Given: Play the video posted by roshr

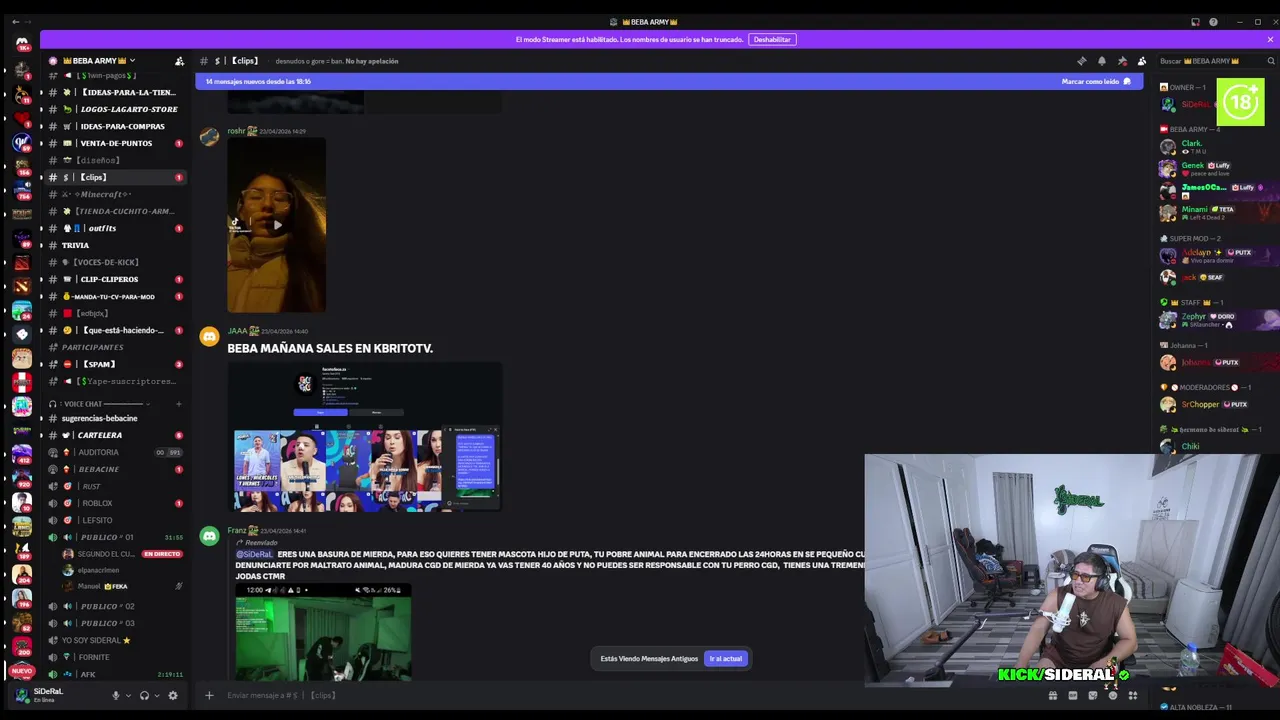Looking at the screenshot, I should pyautogui.click(x=277, y=225).
